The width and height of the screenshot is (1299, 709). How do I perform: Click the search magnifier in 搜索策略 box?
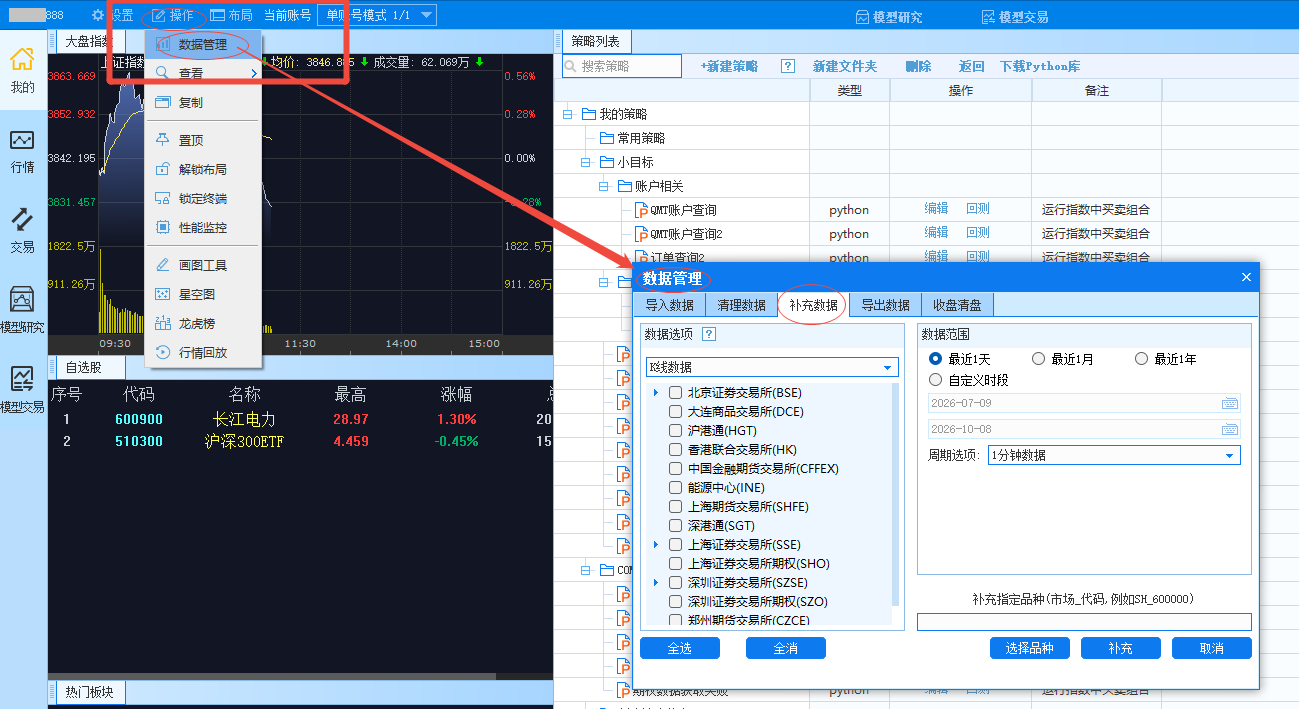[571, 66]
